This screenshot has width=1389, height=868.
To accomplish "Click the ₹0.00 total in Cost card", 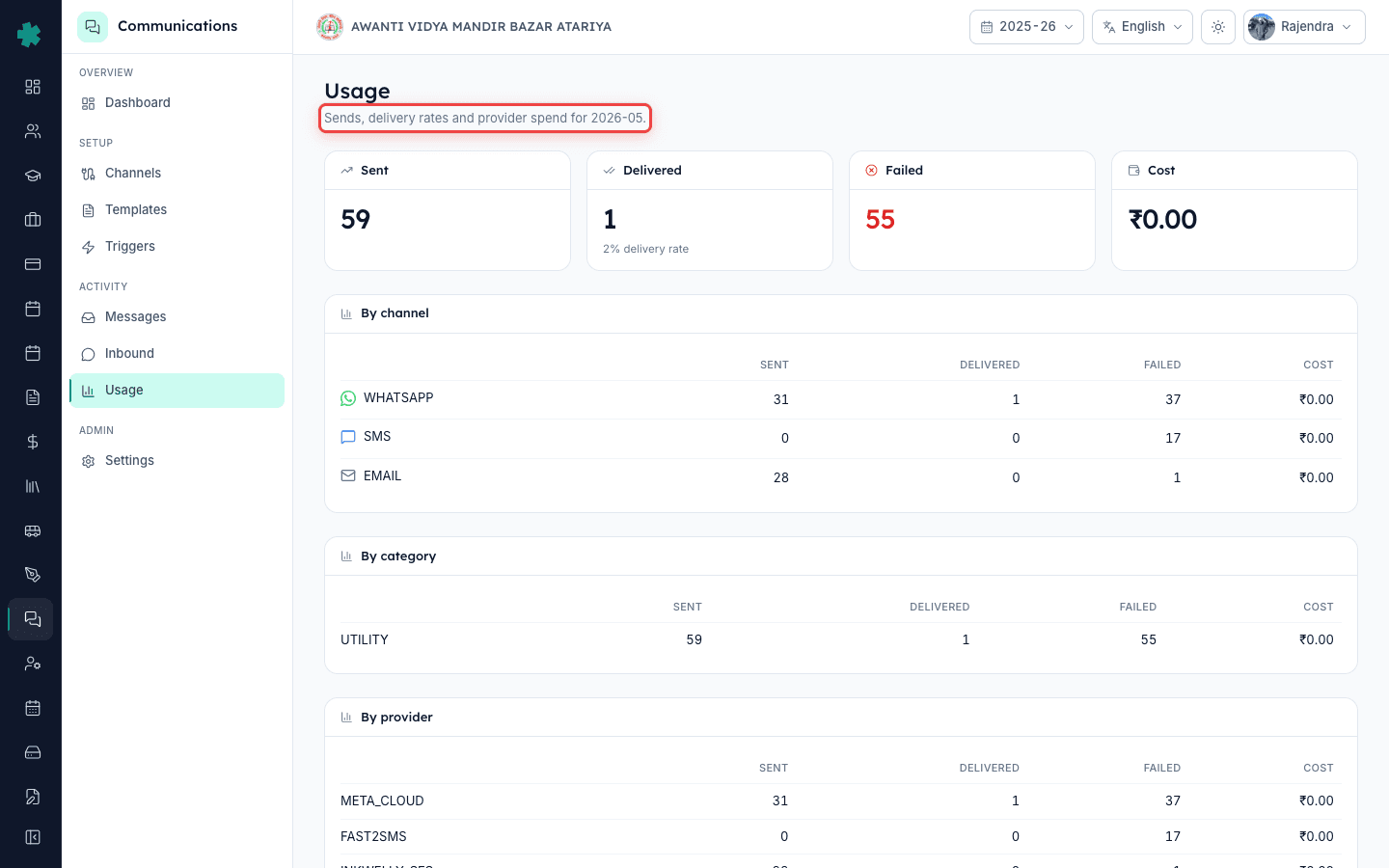I will click(x=1163, y=220).
